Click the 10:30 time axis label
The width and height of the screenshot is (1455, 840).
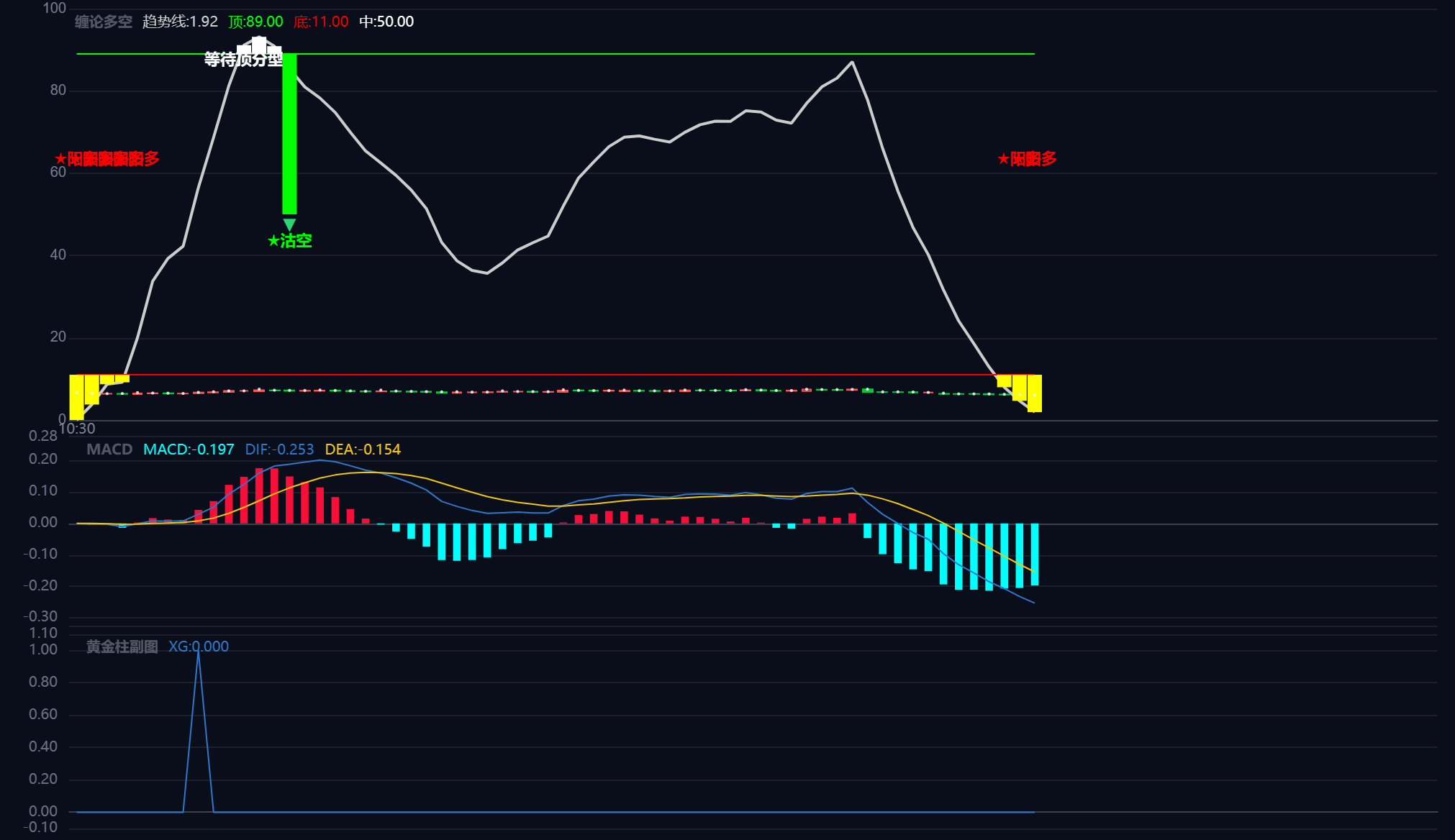click(x=77, y=429)
